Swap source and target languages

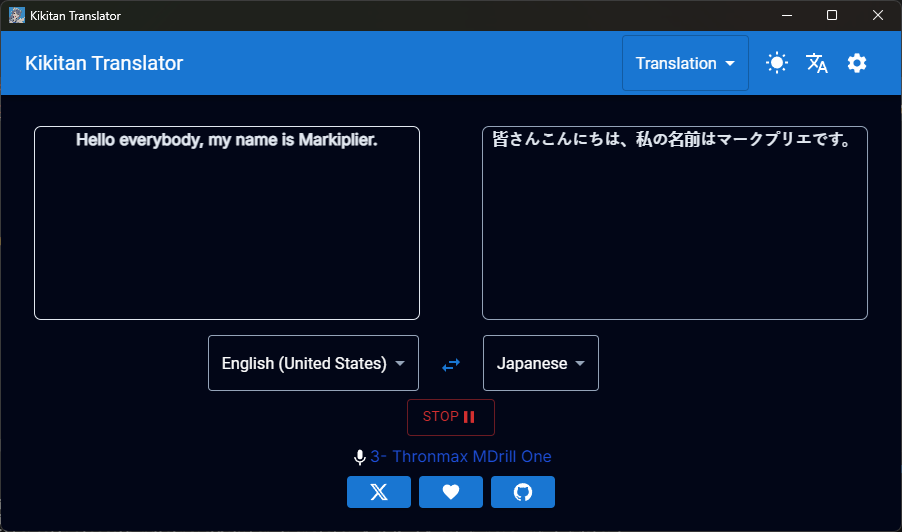tap(451, 364)
